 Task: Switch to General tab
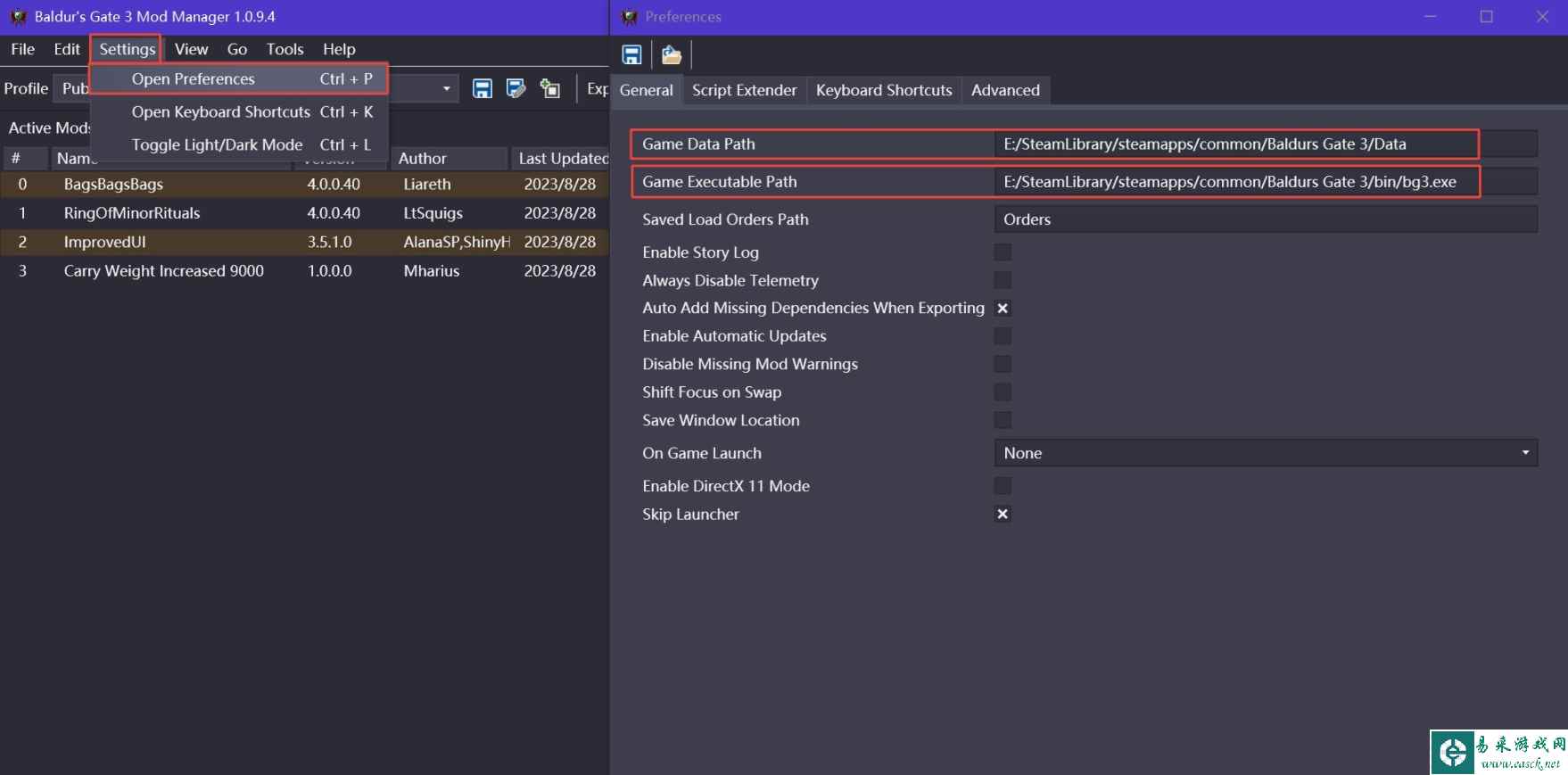coord(647,90)
